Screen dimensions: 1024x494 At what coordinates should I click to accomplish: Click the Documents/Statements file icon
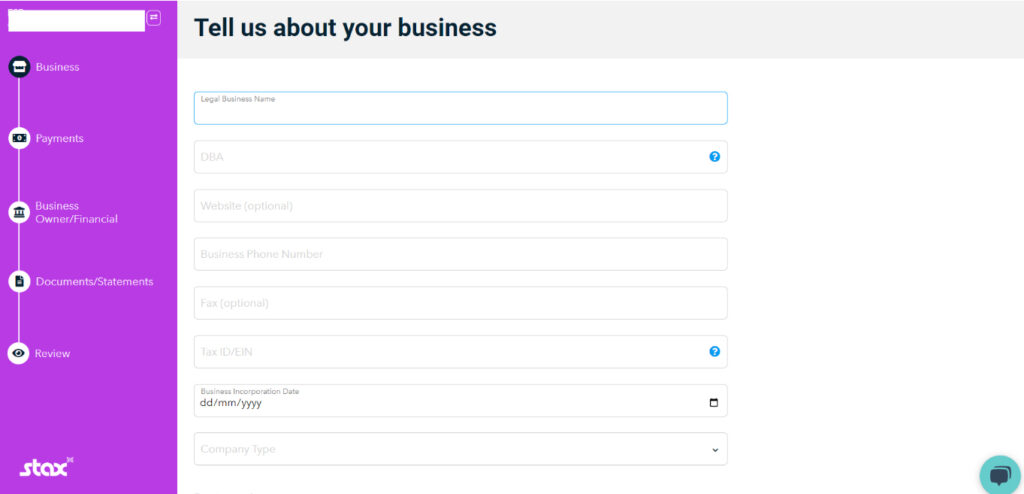click(x=19, y=282)
